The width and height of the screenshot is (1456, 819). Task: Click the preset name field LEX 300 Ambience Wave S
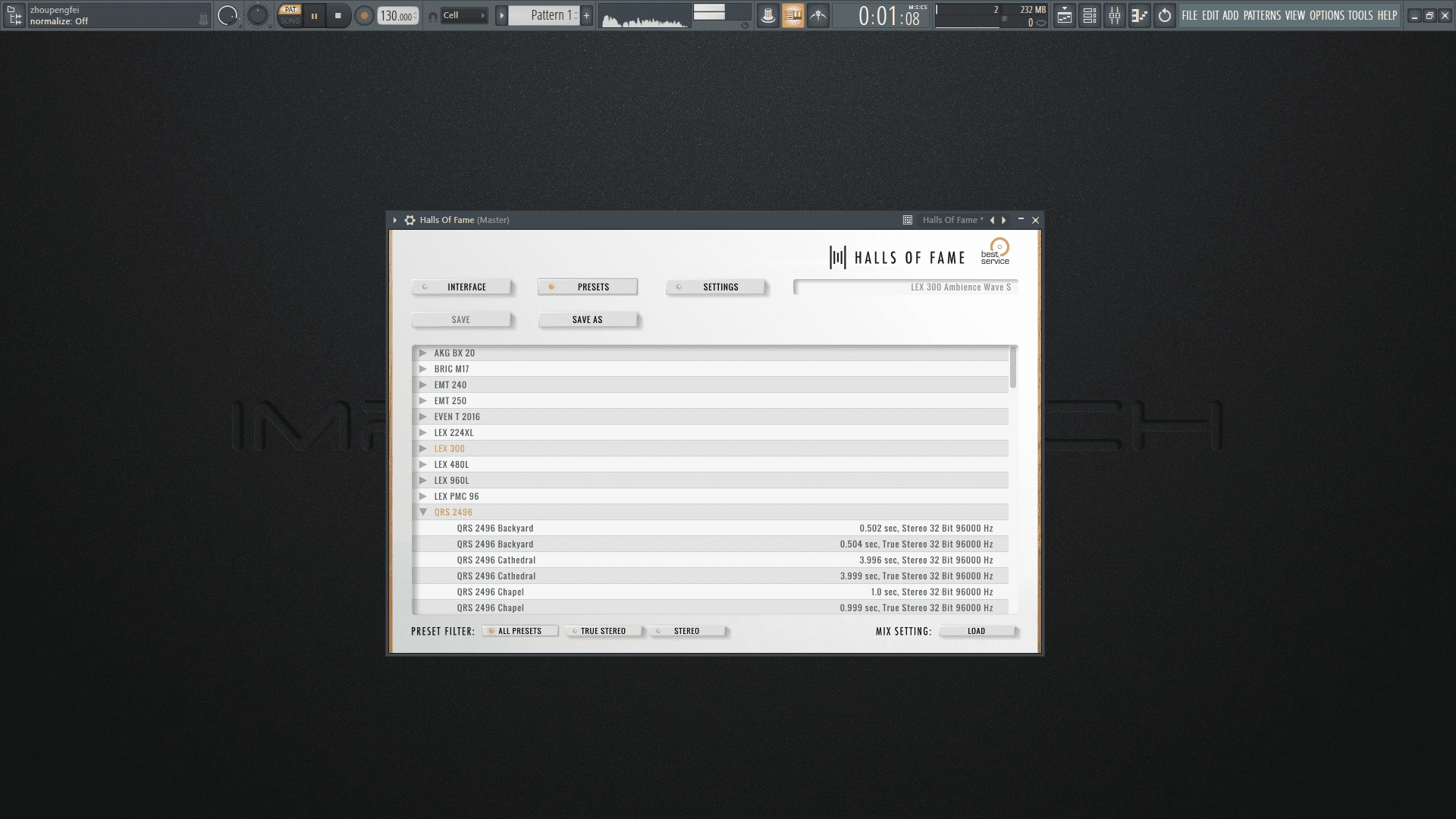pos(905,287)
